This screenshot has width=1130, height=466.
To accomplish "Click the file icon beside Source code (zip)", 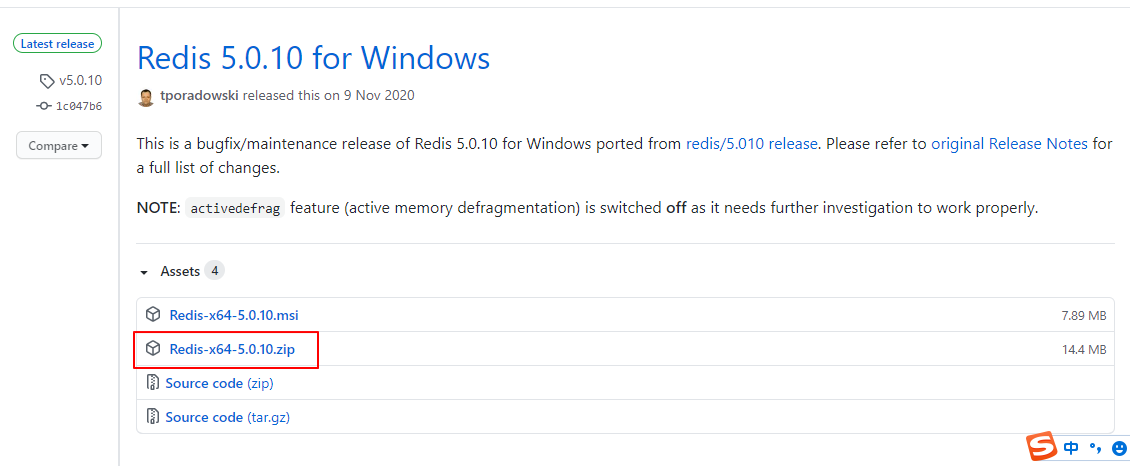I will click(x=153, y=383).
